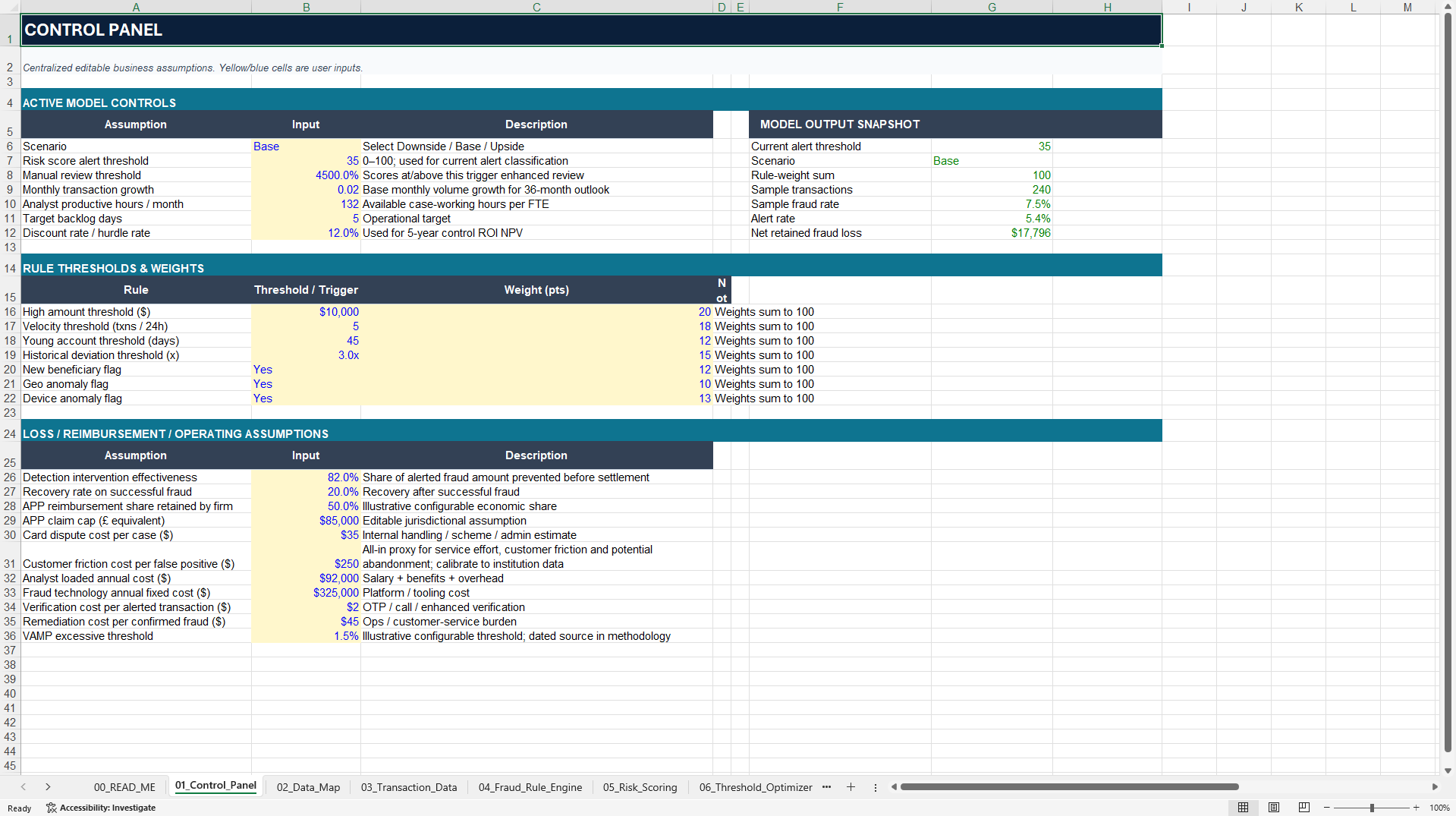Click Detection intervention effectiveness 82.0%
The image size is (1456, 816).
click(306, 477)
